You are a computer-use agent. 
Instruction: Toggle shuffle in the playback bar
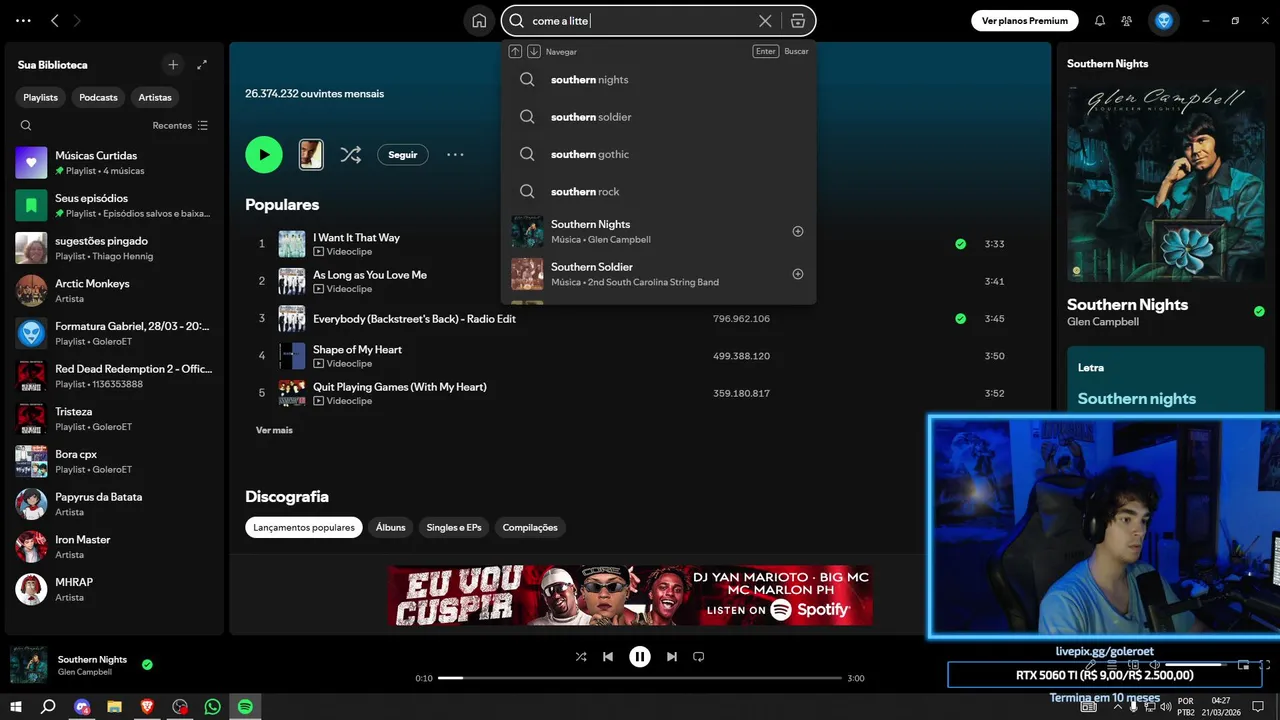pos(581,657)
